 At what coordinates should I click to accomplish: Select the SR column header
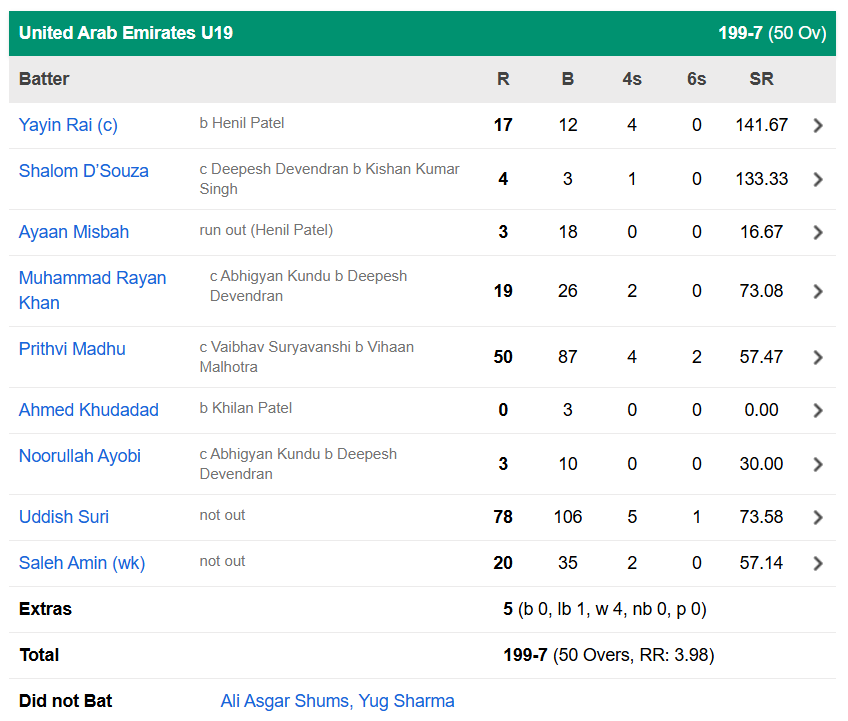pyautogui.click(x=761, y=78)
